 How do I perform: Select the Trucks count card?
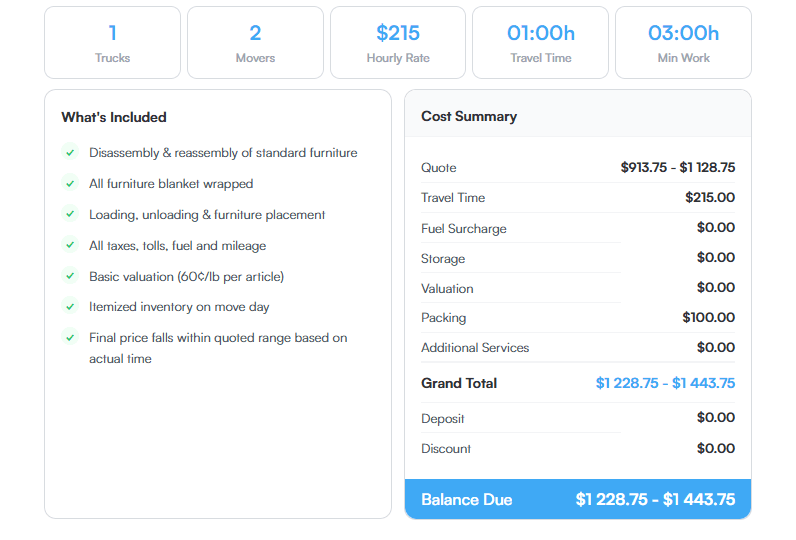click(112, 42)
